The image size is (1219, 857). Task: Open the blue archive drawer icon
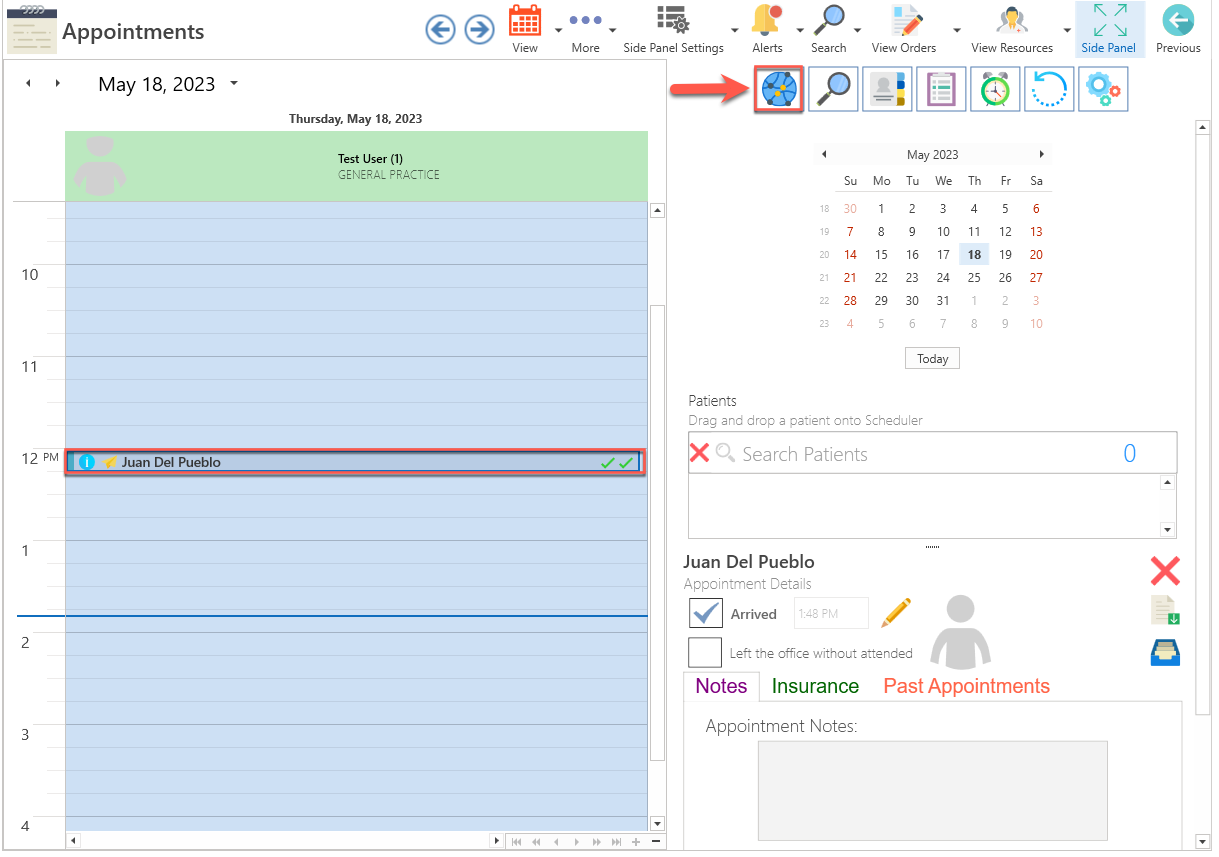click(1165, 652)
